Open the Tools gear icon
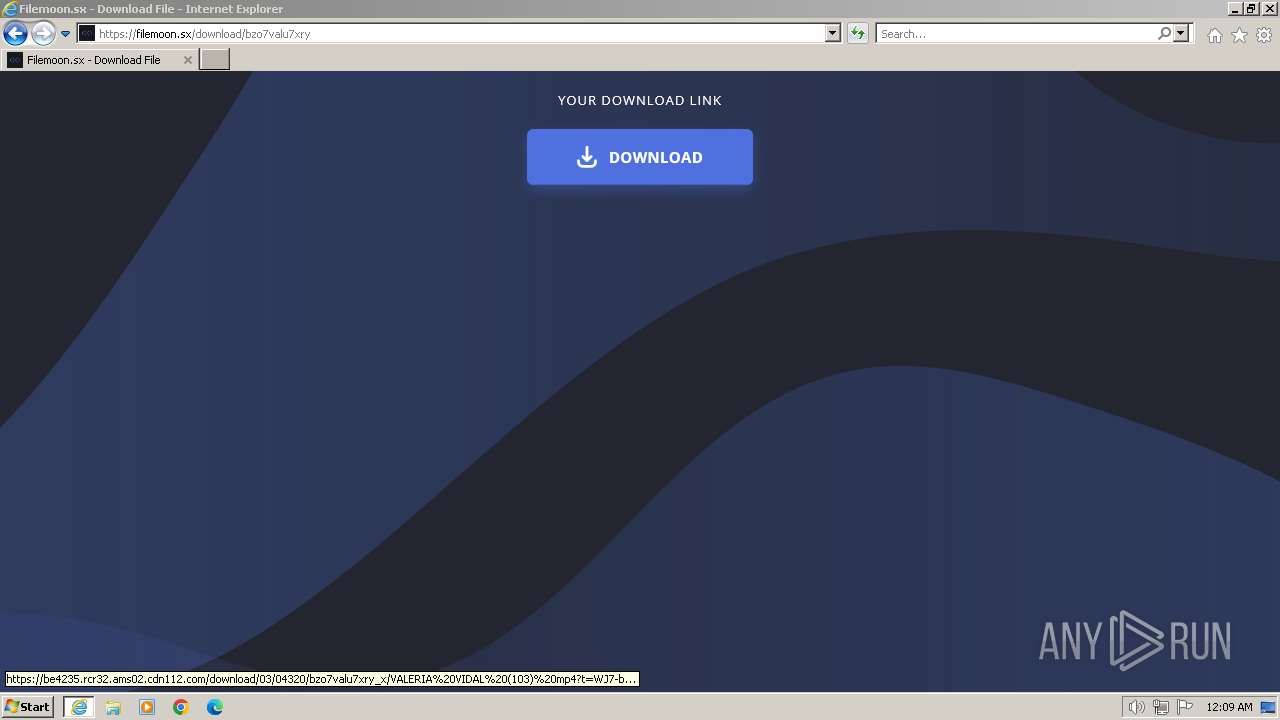 [1264, 35]
